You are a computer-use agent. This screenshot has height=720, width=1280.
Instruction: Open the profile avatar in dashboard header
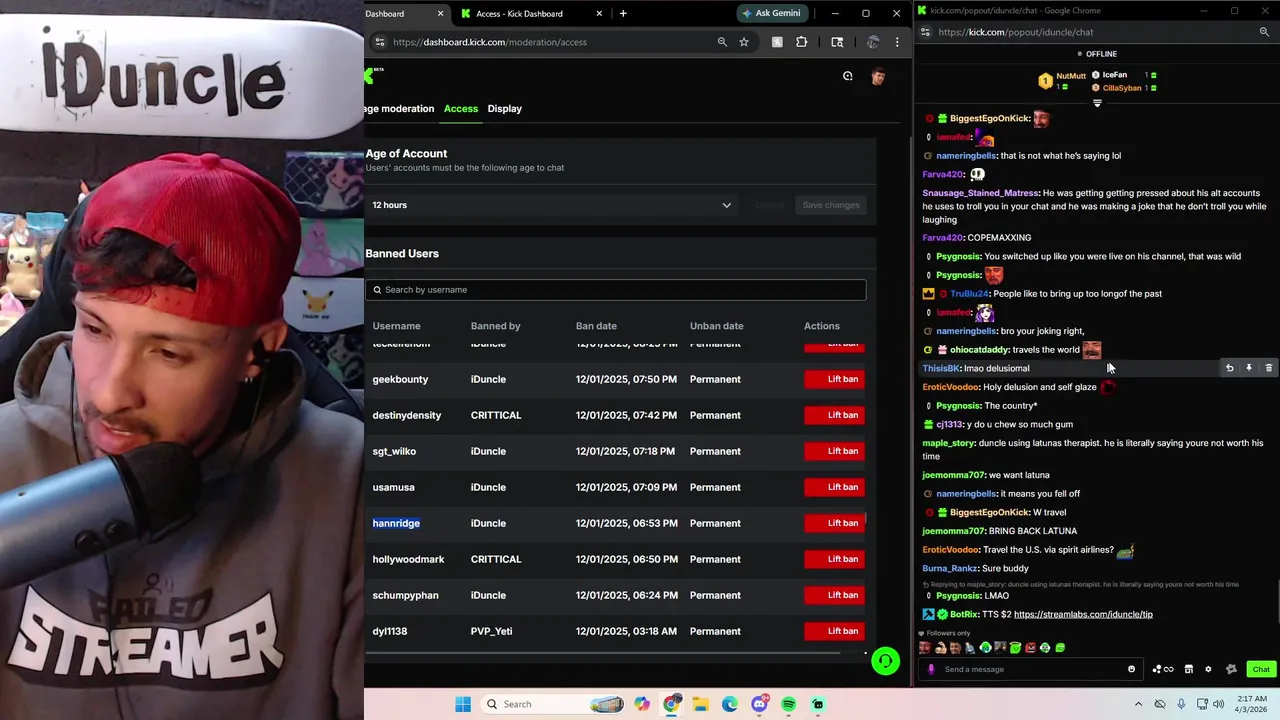tap(878, 76)
